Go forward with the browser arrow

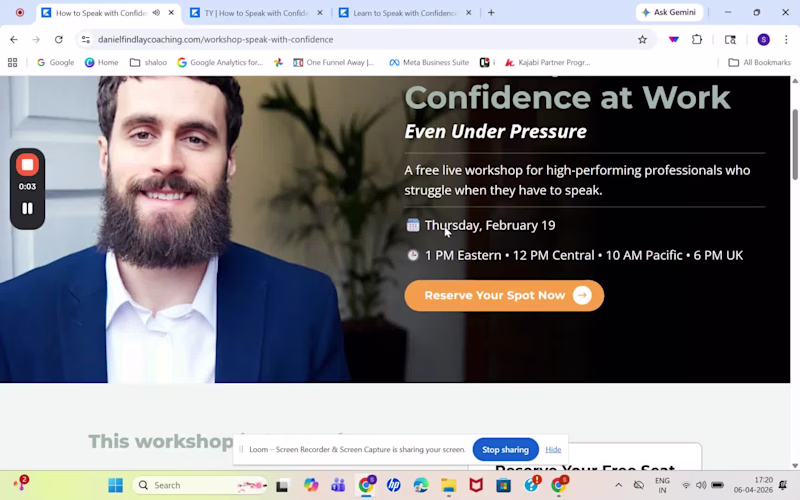36,39
